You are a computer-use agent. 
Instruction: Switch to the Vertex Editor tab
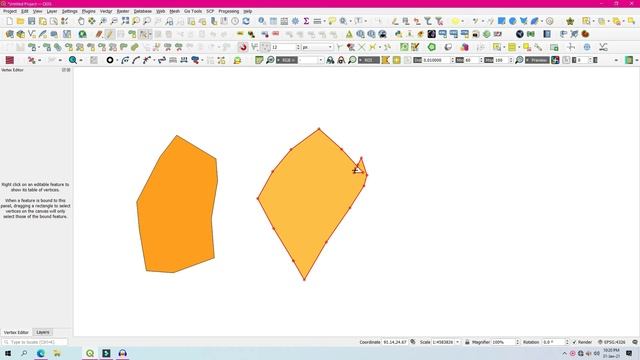coord(16,332)
